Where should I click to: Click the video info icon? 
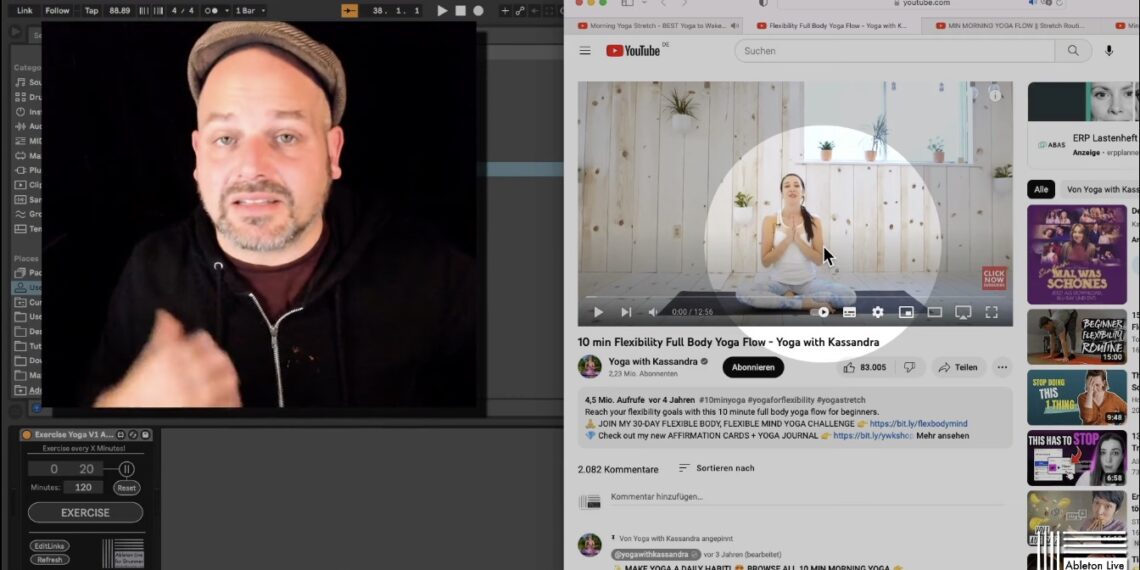pyautogui.click(x=995, y=95)
